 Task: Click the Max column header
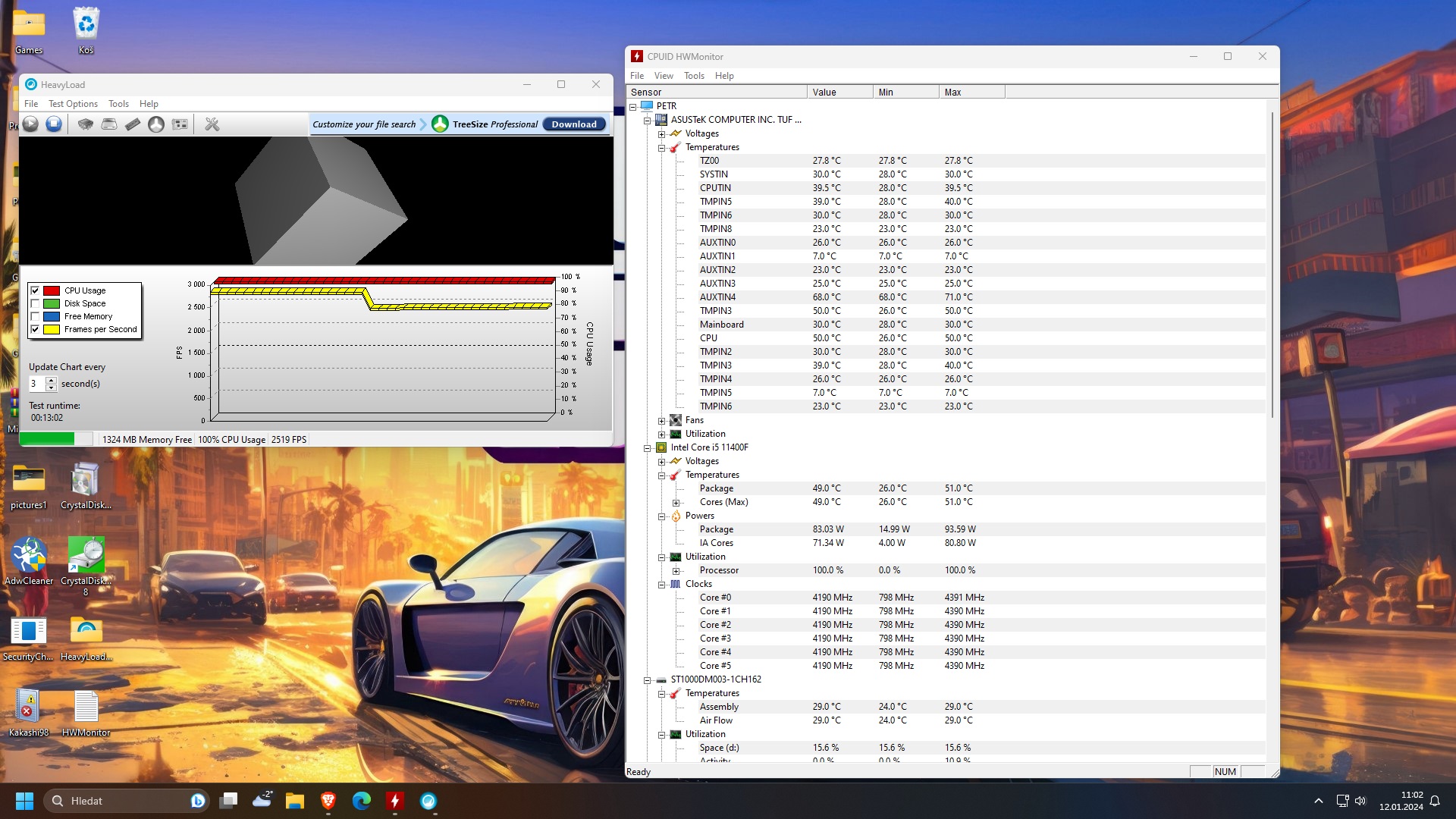[971, 93]
